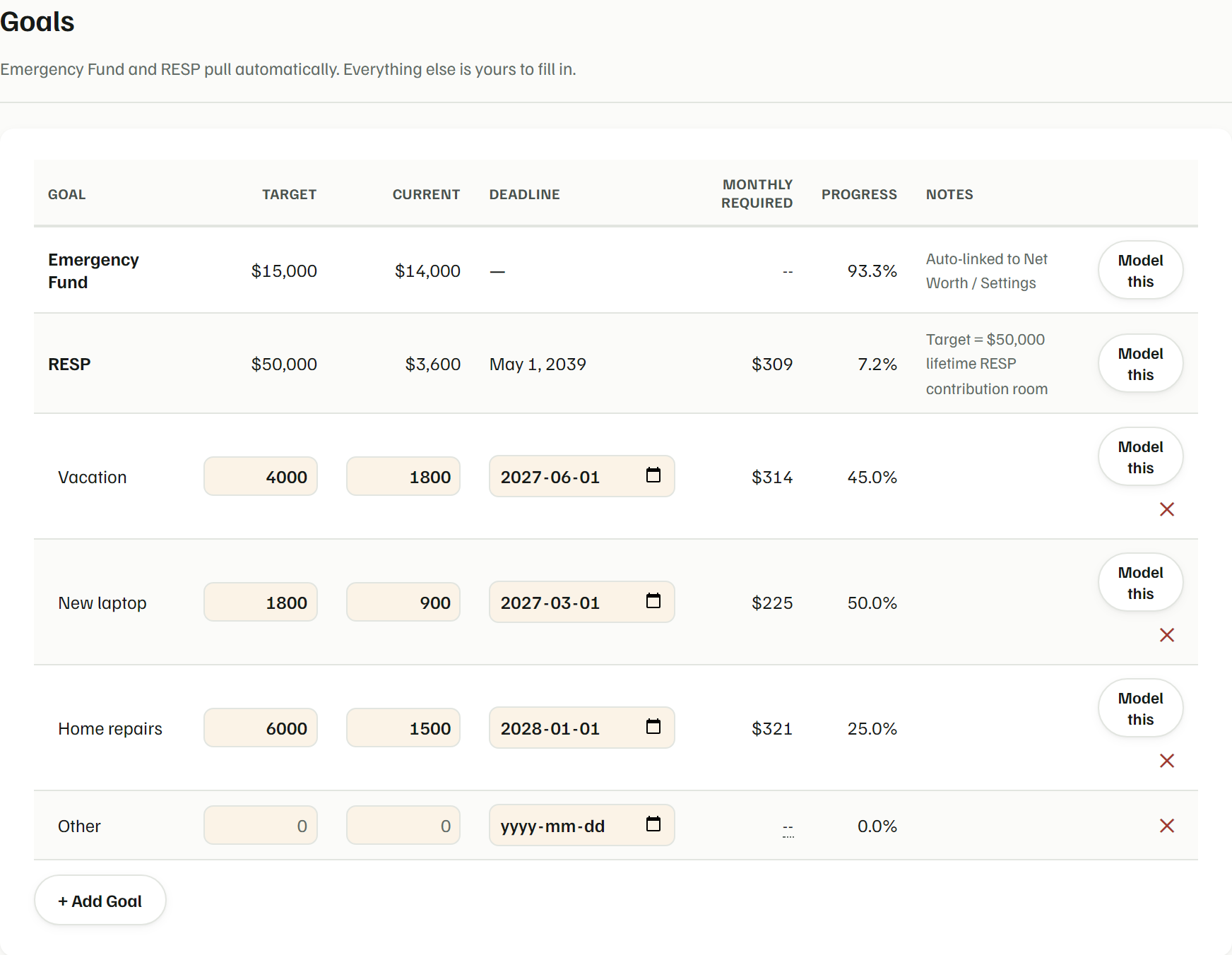
Task: Edit the New laptop deadline 2027-03-01 field
Action: 582,603
